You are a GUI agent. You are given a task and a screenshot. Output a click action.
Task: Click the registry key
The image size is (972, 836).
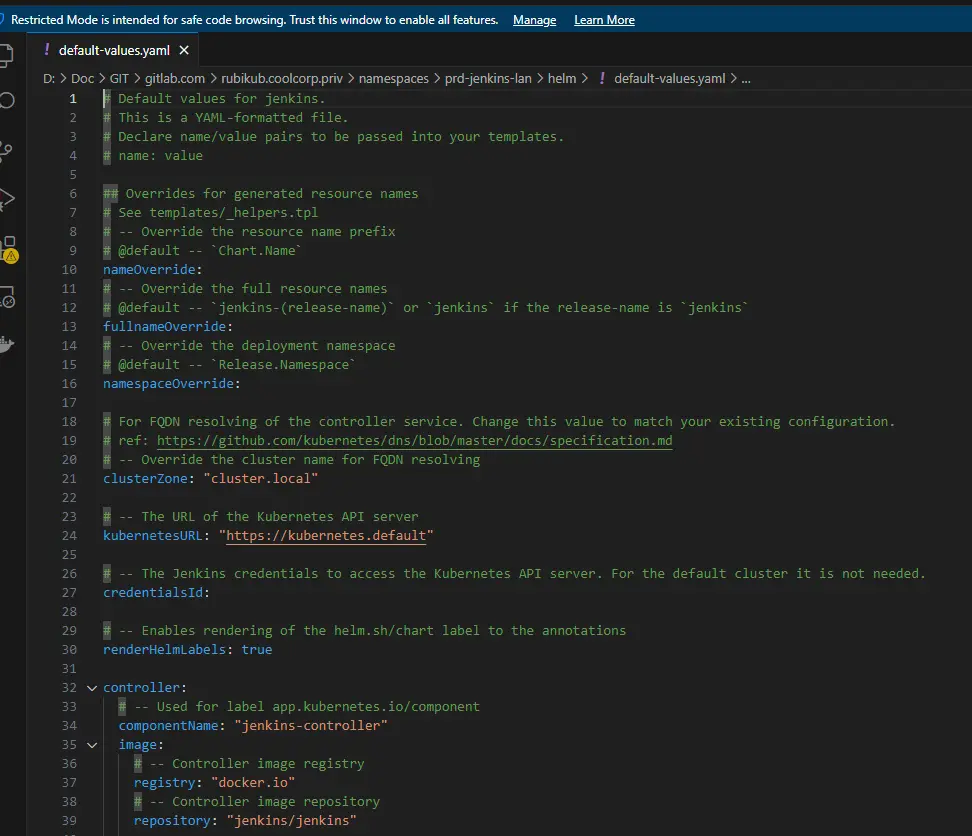pyautogui.click(x=164, y=783)
